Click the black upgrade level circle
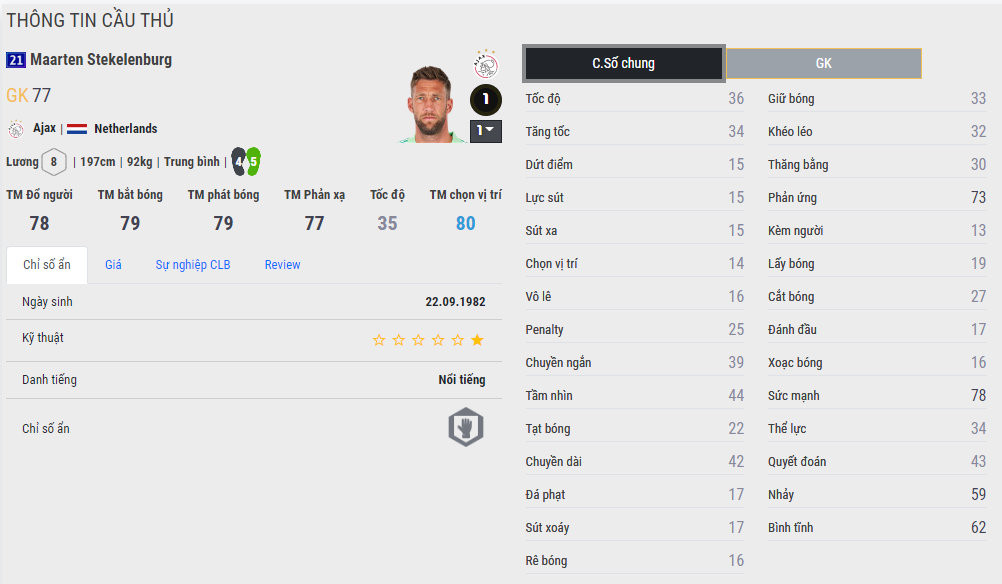This screenshot has width=1002, height=584. 486,100
